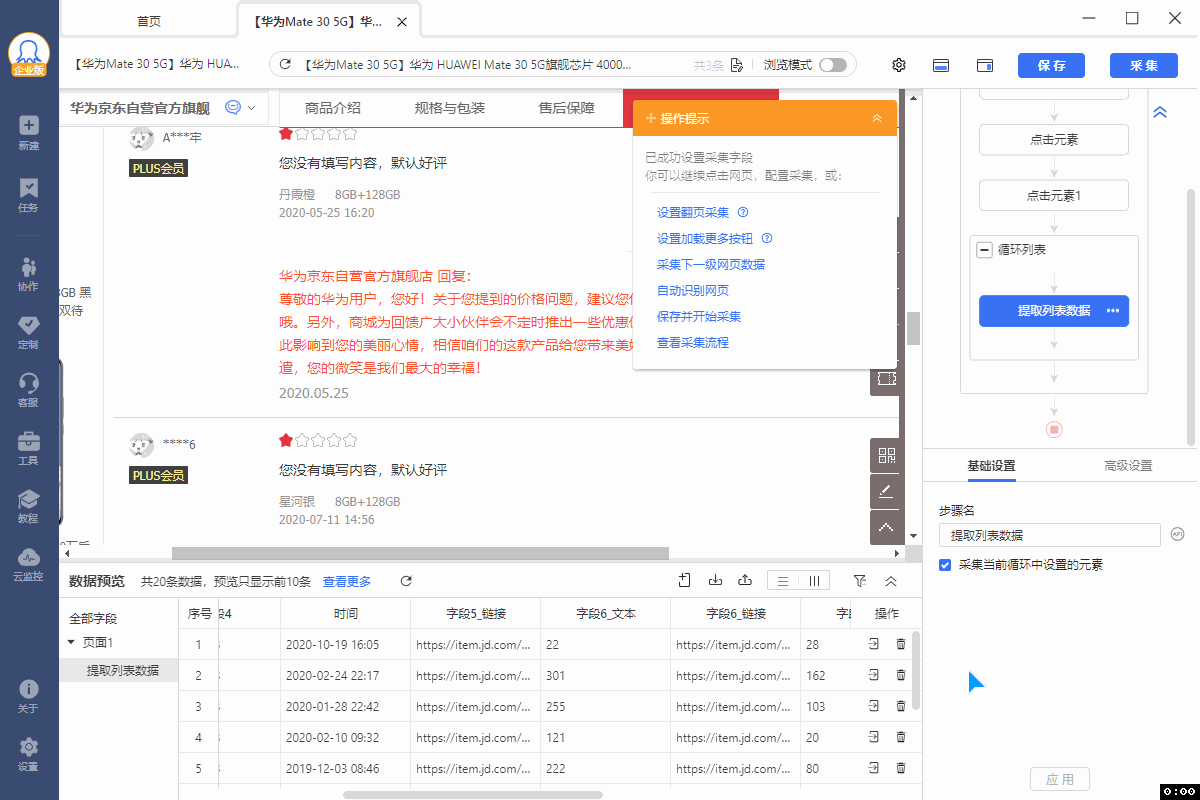Click the import (download arrow) data icon
This screenshot has width=1200, height=800.
pyautogui.click(x=715, y=580)
